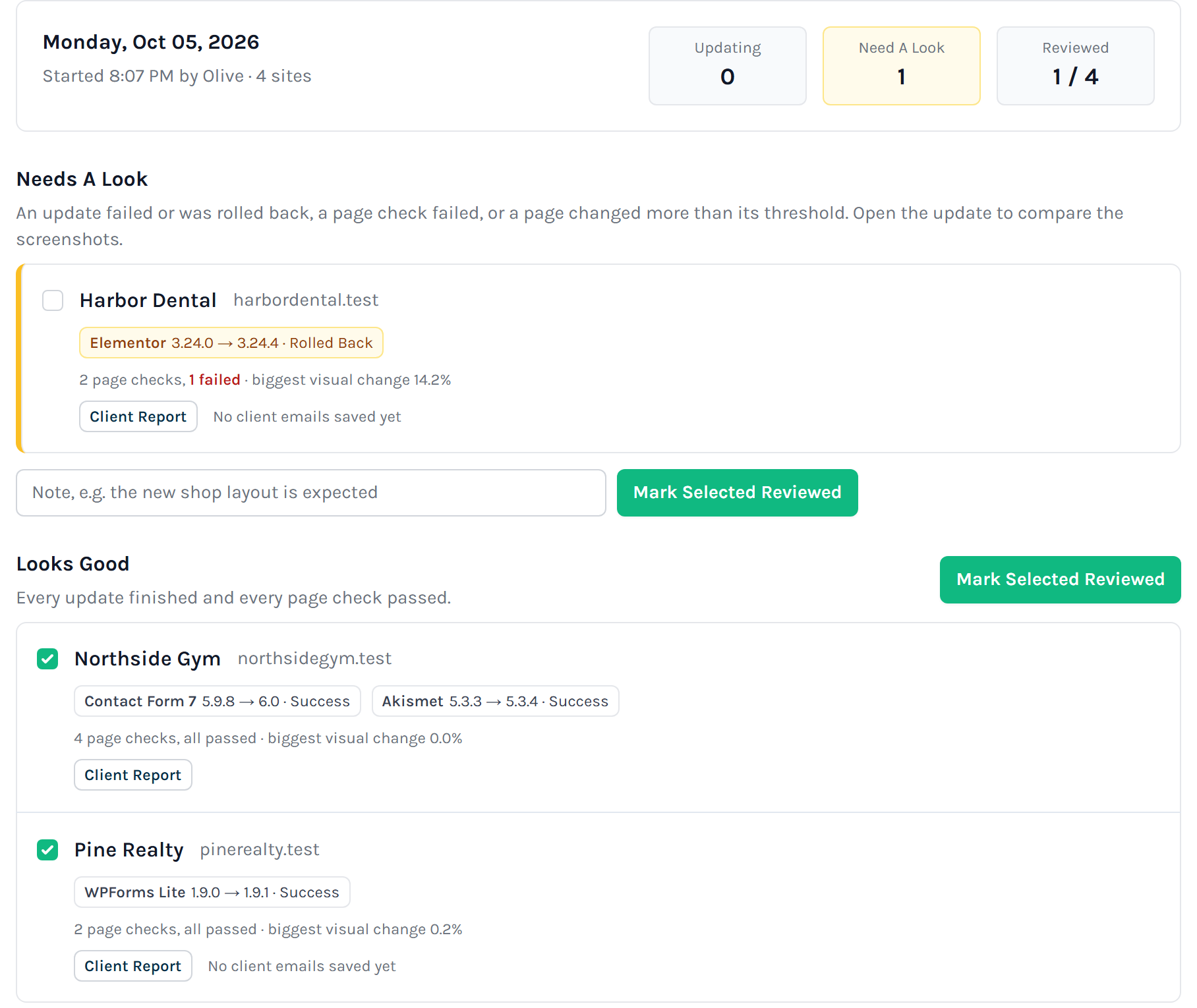Click the 'Monday, Oct 05, 2026' heading
The width and height of the screenshot is (1197, 1008).
[x=151, y=42]
